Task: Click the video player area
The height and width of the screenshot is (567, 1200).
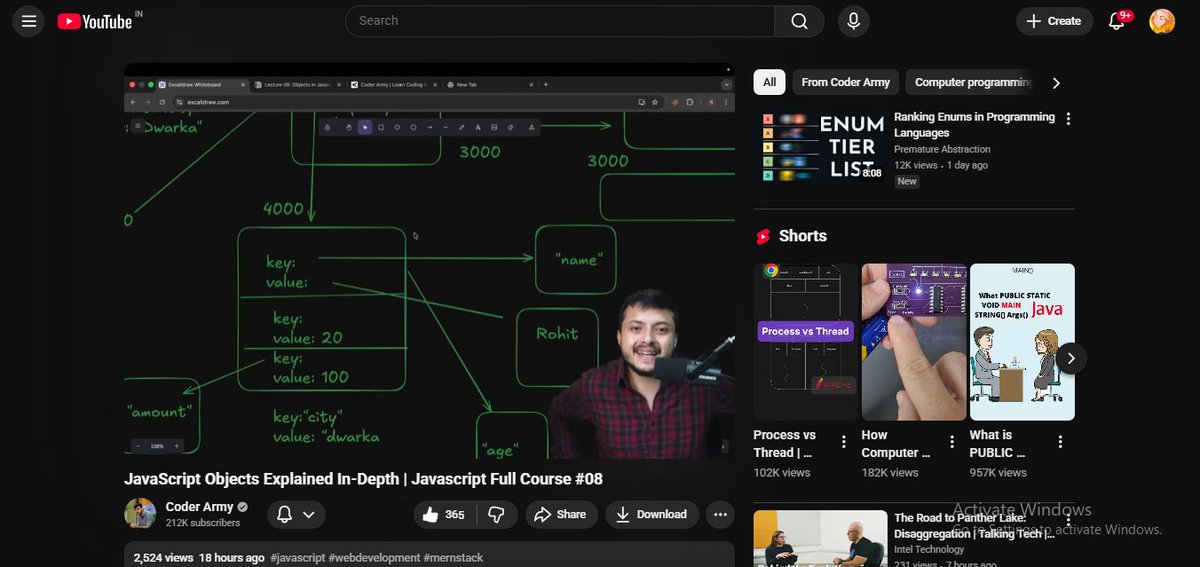Action: [429, 261]
